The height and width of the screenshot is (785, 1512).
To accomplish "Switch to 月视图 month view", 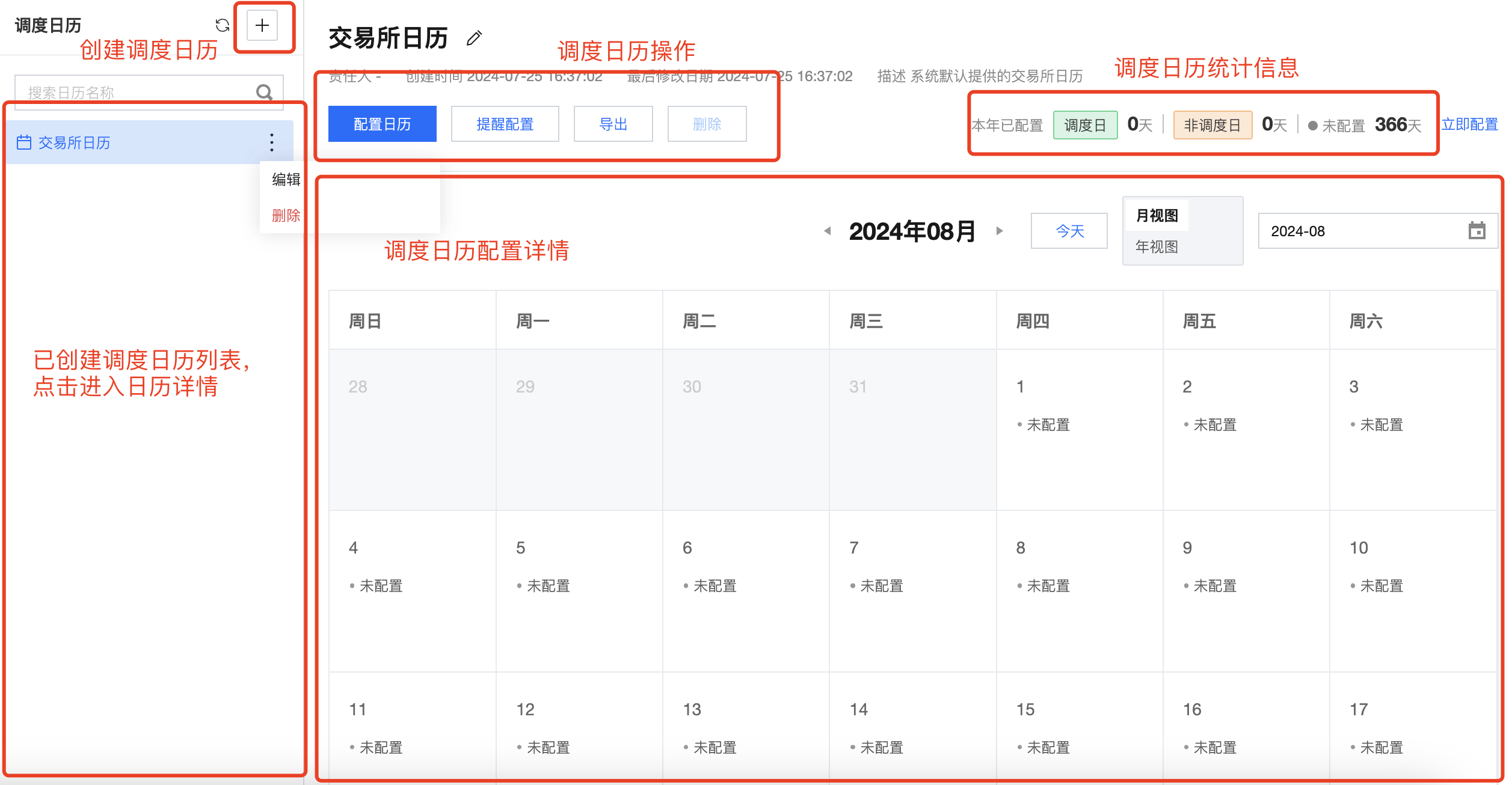I will (x=1157, y=215).
